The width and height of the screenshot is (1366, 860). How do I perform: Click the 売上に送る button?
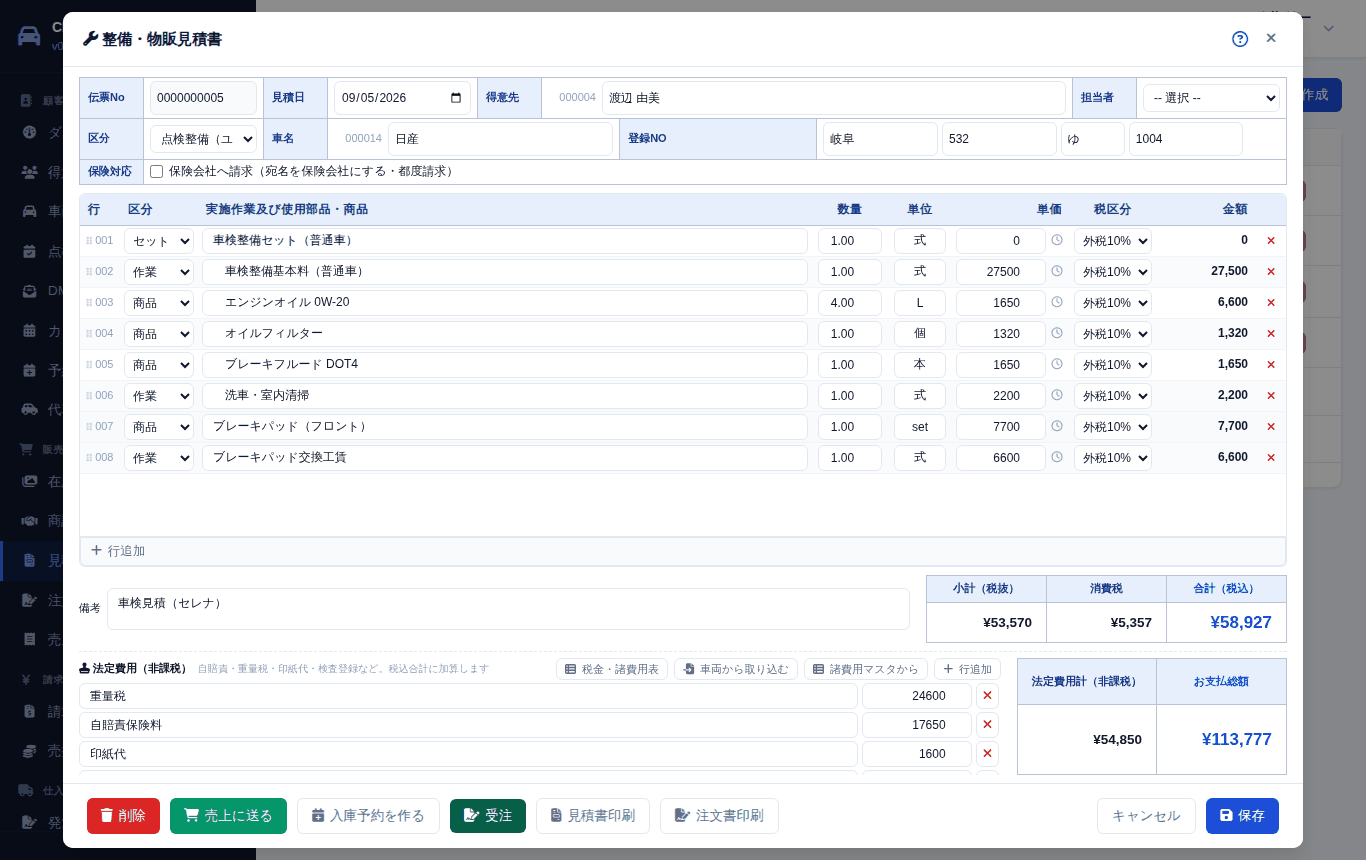pos(228,816)
